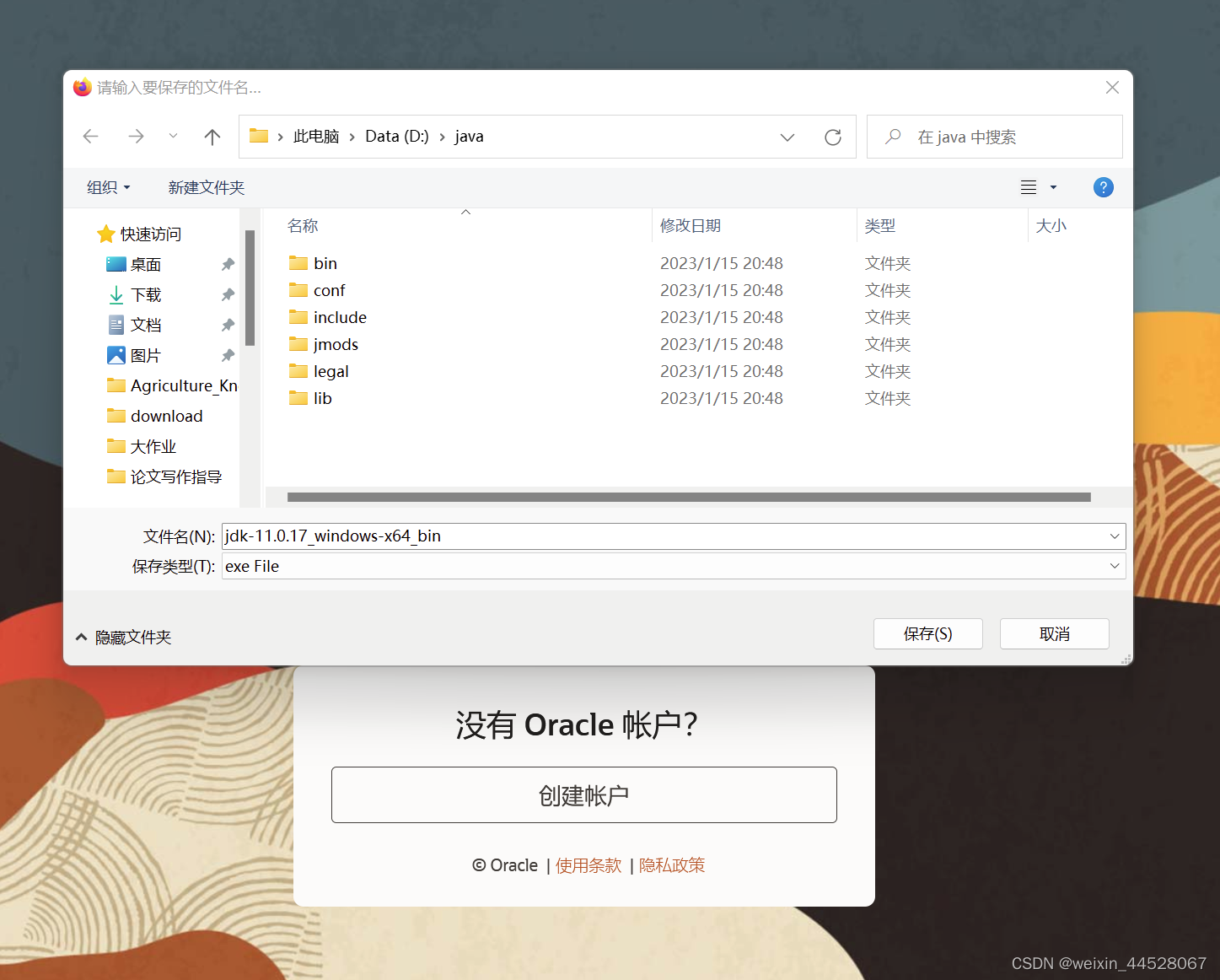Expand the file name dropdown arrow
Viewport: 1220px width, 980px height.
pos(1115,536)
